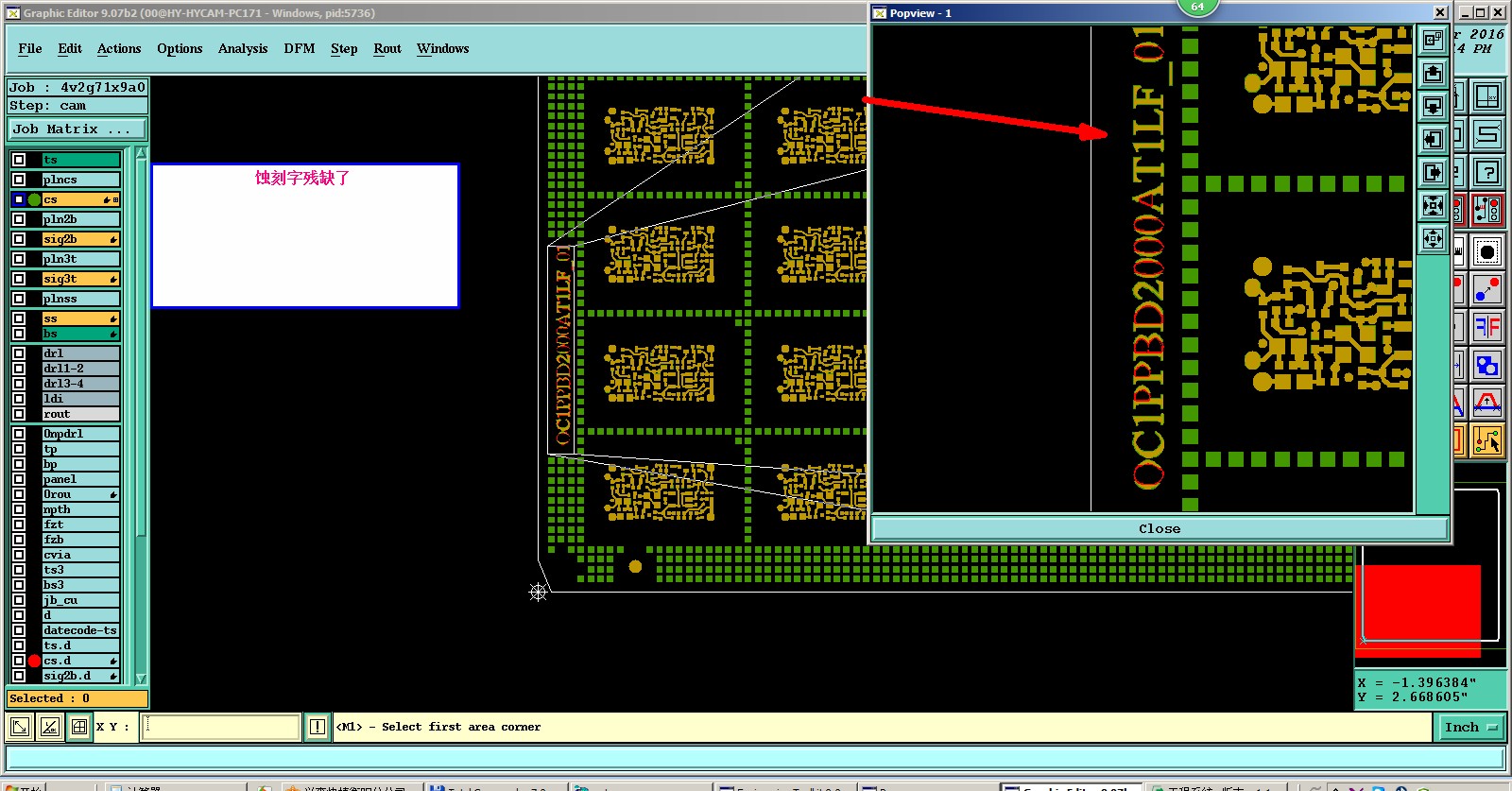Click the xy crosshair window icon
1512x791 pixels.
click(1487, 96)
